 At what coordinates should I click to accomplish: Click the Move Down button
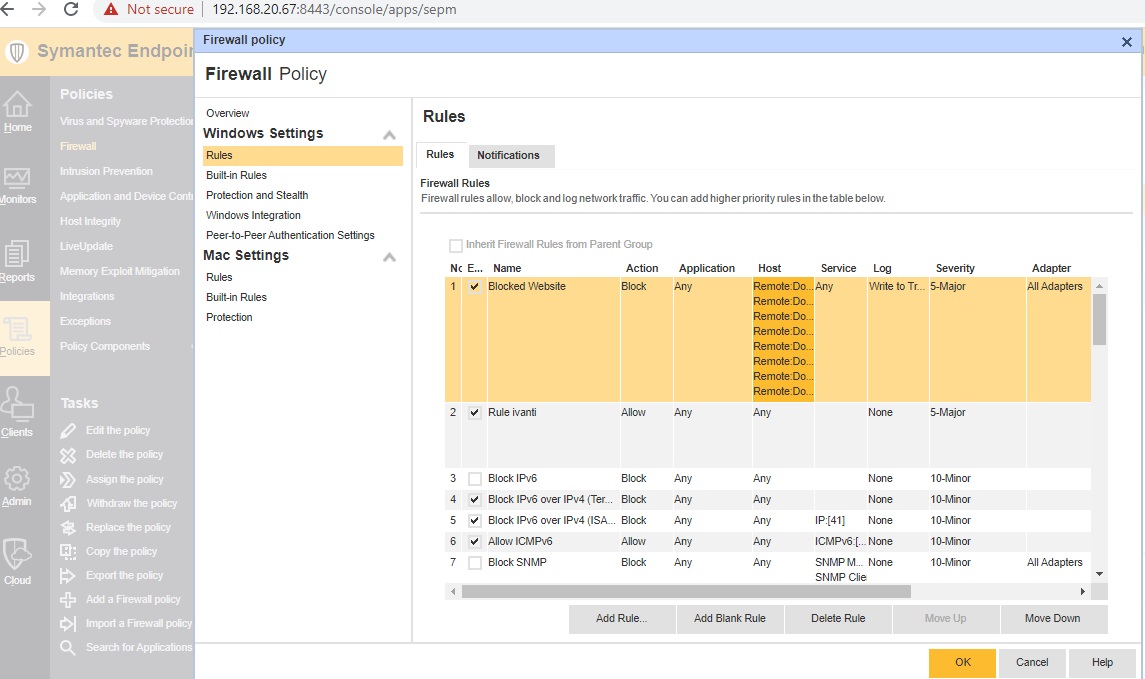click(1053, 619)
